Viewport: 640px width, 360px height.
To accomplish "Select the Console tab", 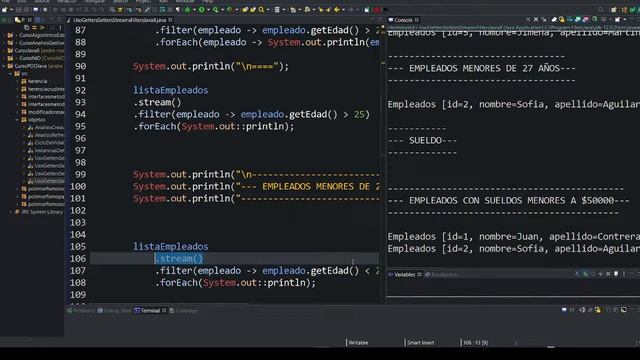I will pyautogui.click(x=403, y=20).
